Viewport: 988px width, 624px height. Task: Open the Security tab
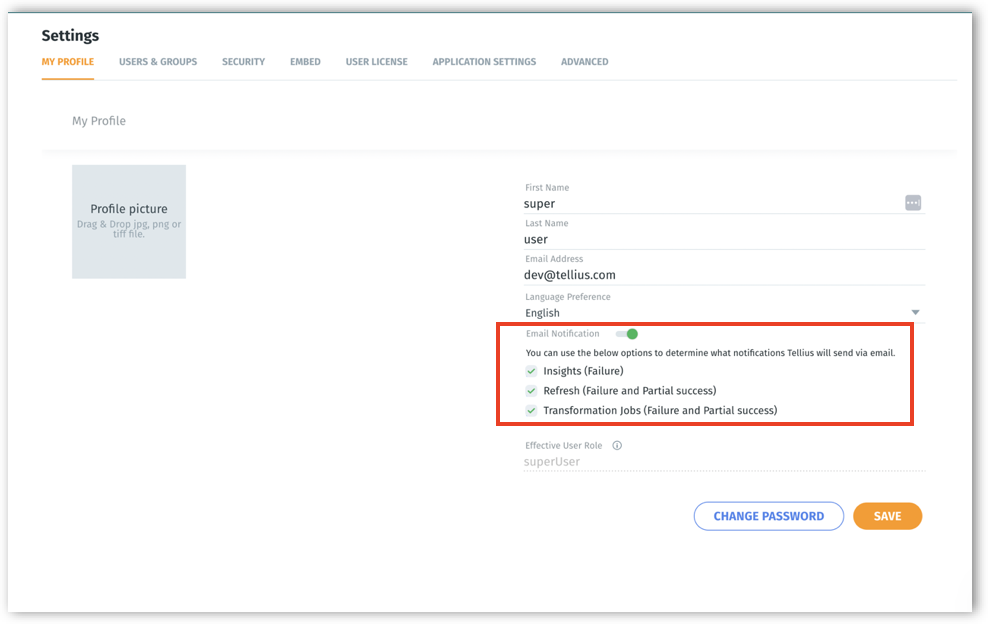pos(243,62)
